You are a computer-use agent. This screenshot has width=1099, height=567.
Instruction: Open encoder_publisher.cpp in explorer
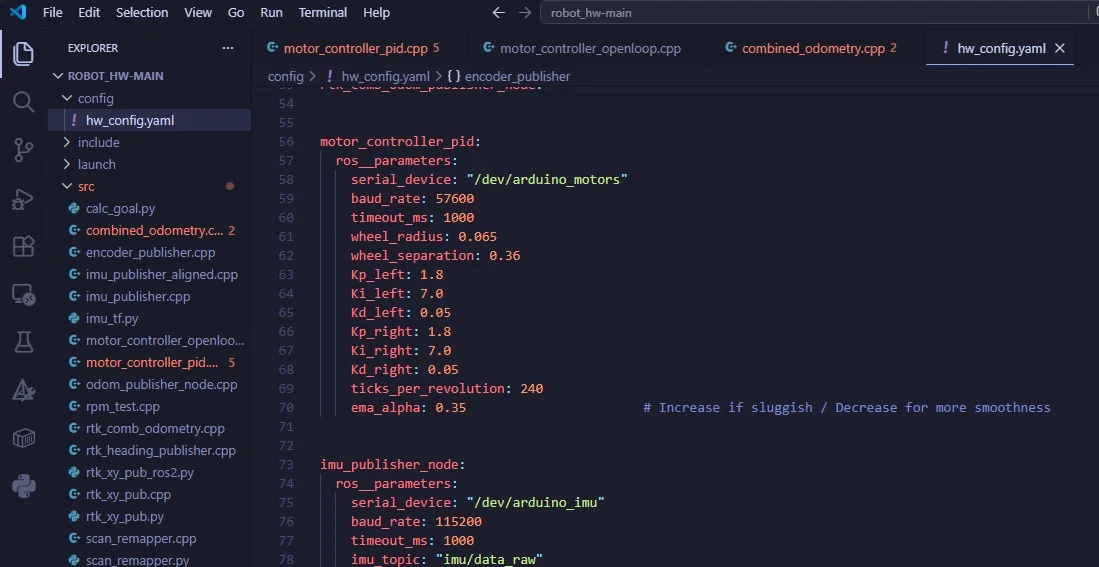[x=149, y=252]
